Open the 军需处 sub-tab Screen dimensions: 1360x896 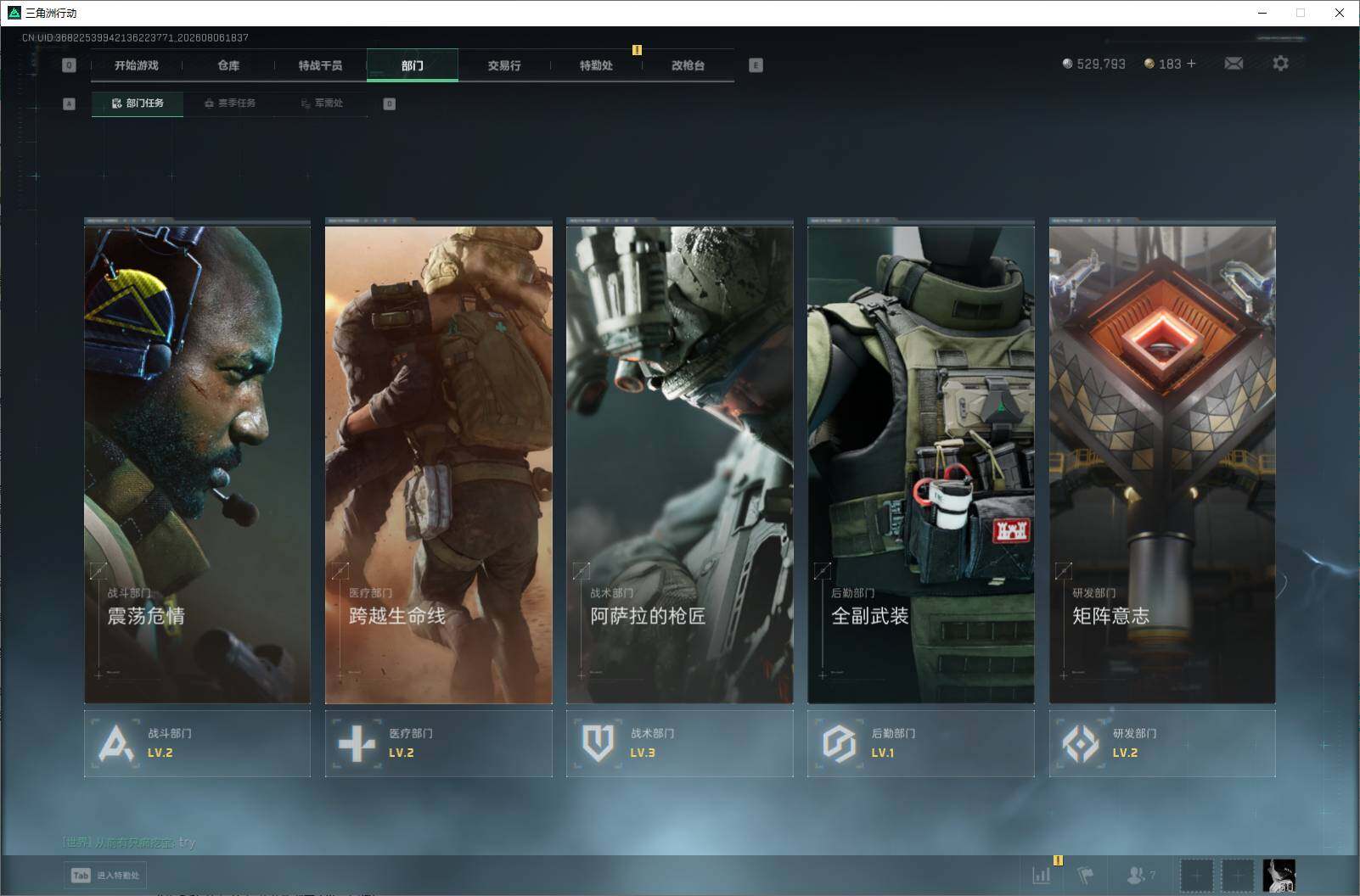click(x=322, y=104)
